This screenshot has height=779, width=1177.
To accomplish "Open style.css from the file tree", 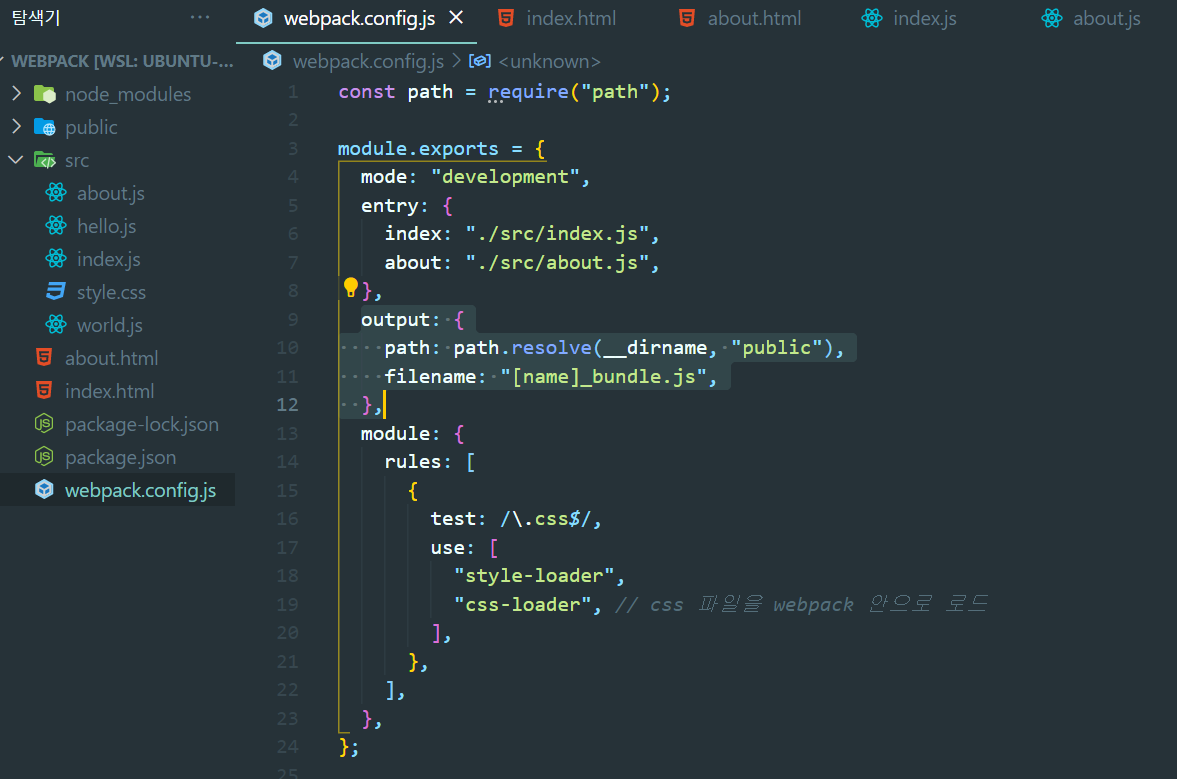I will tap(111, 292).
